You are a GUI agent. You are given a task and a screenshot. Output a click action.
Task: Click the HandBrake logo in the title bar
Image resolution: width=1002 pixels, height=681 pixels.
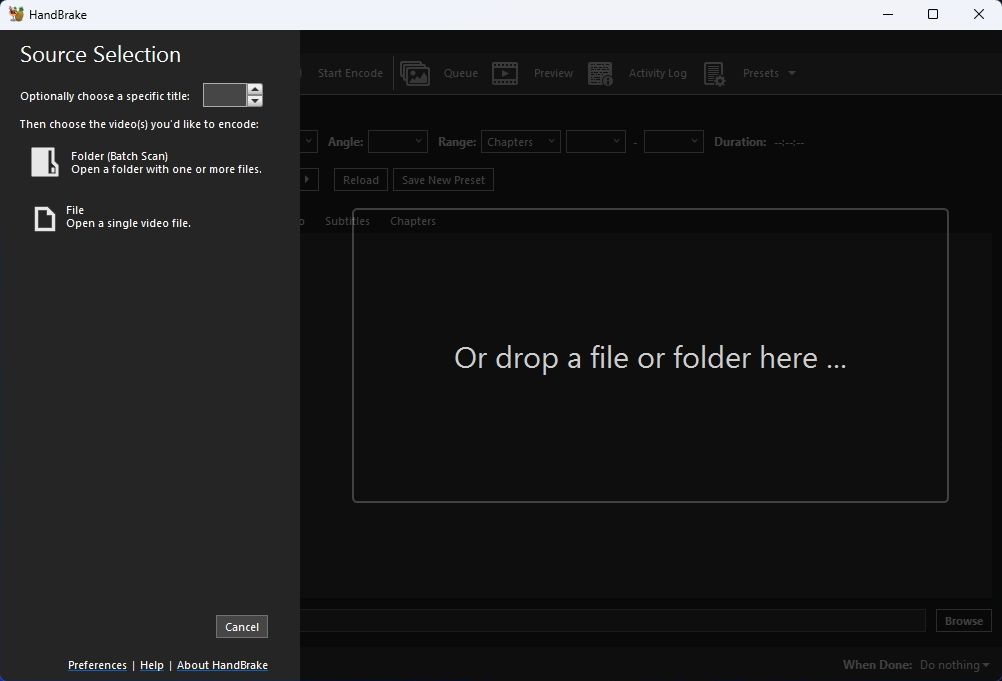click(x=17, y=14)
